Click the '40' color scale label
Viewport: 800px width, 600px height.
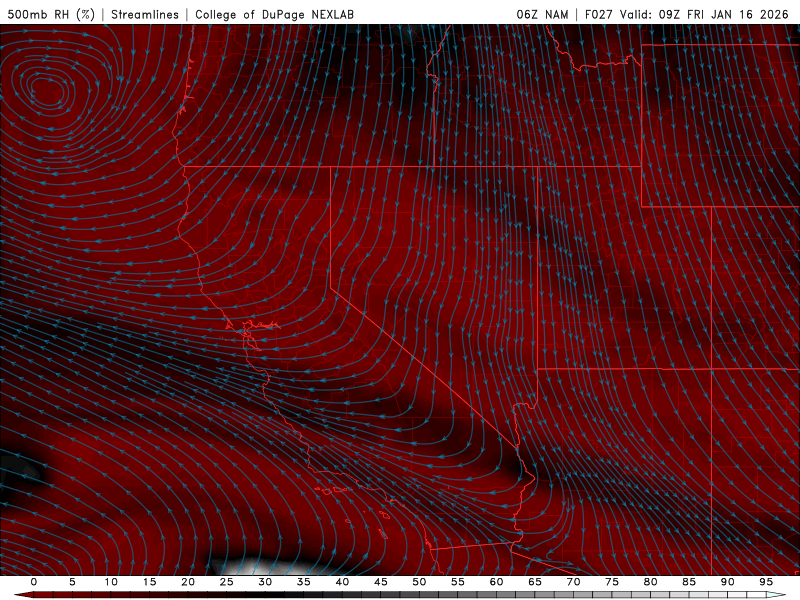coord(342,582)
